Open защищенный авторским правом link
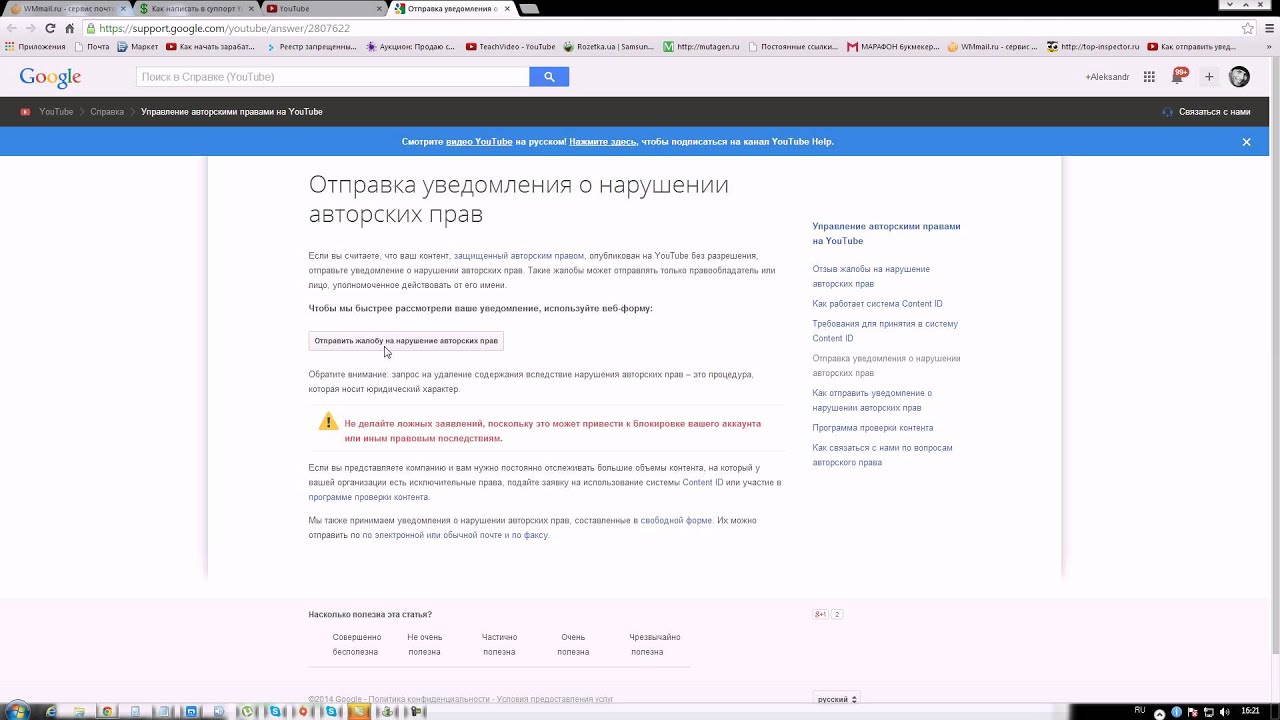This screenshot has height=720, width=1280. point(519,256)
